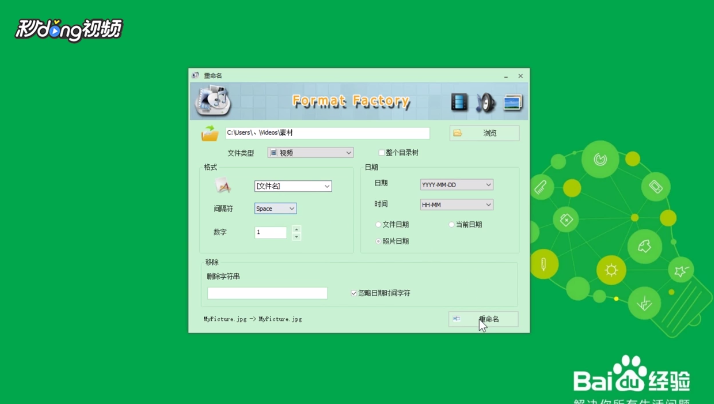
Task: Increase the 数字 value with up arrow
Action: 296,229
